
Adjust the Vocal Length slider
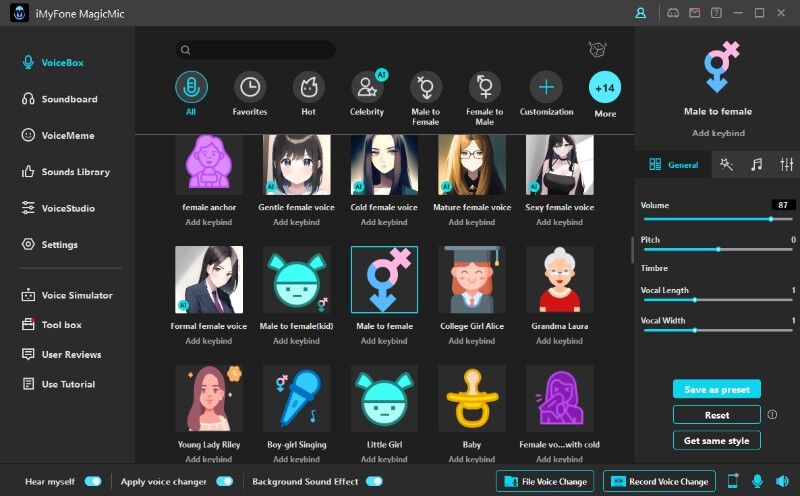(718, 300)
